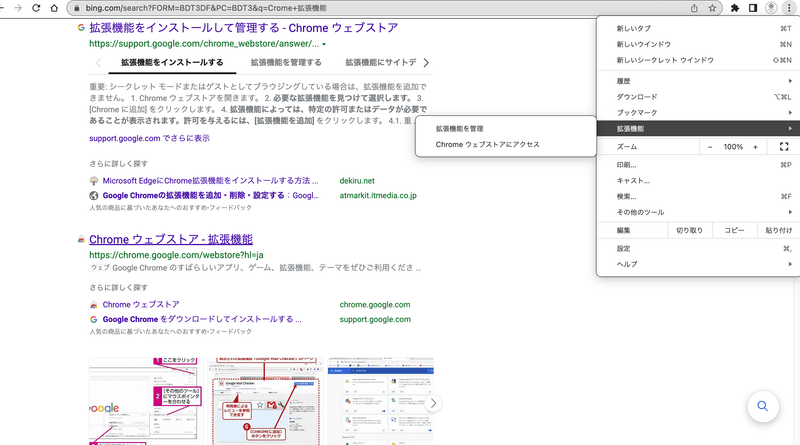This screenshot has height=445, width=800.
Task: Click the share icon in address bar
Action: click(x=694, y=8)
